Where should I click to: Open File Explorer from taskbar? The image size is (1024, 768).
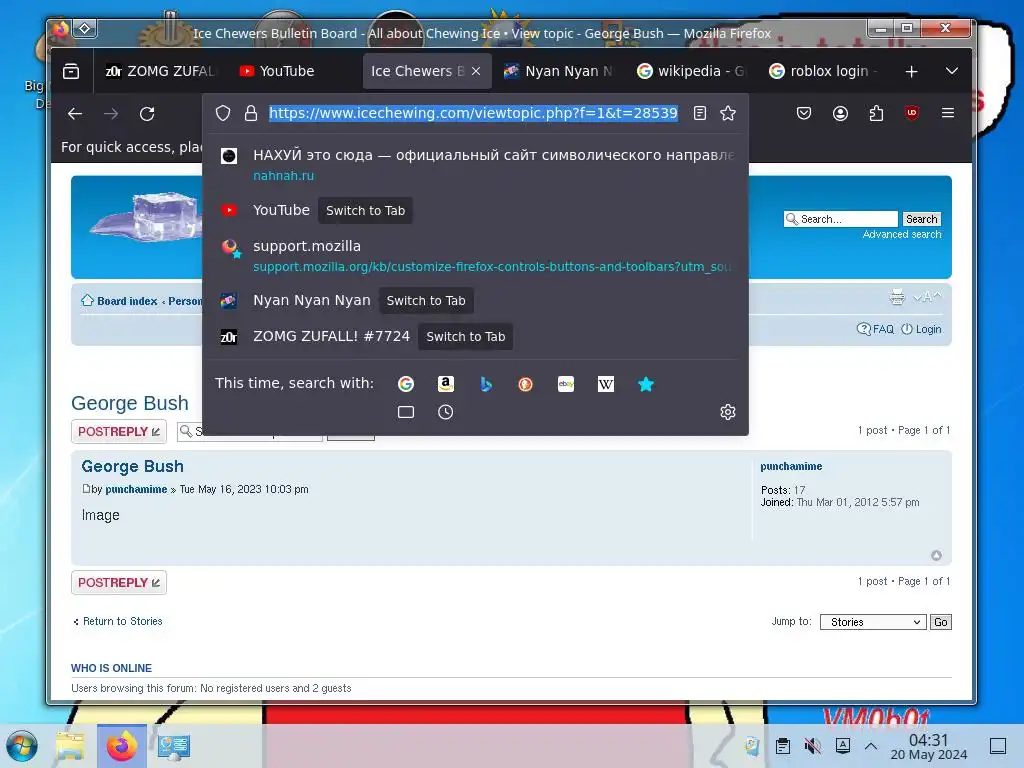click(x=70, y=746)
